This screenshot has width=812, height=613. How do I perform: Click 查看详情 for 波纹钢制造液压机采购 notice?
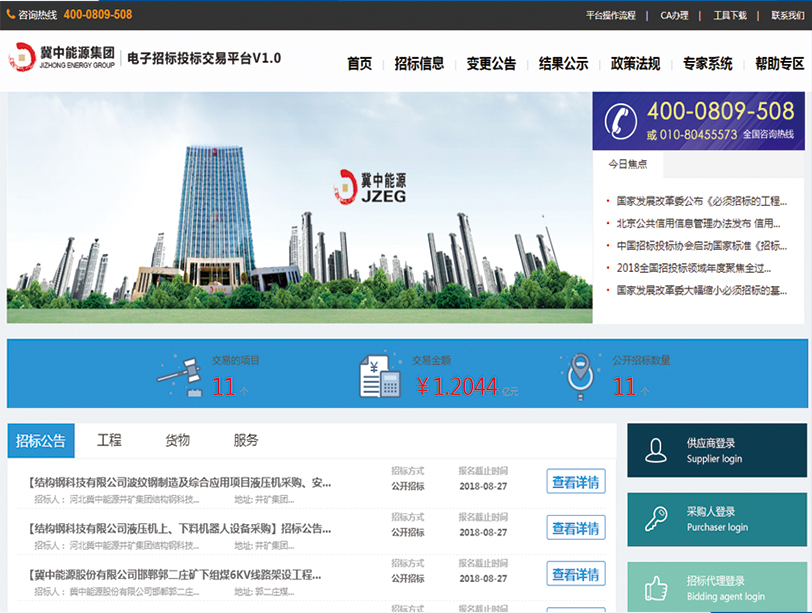point(576,481)
